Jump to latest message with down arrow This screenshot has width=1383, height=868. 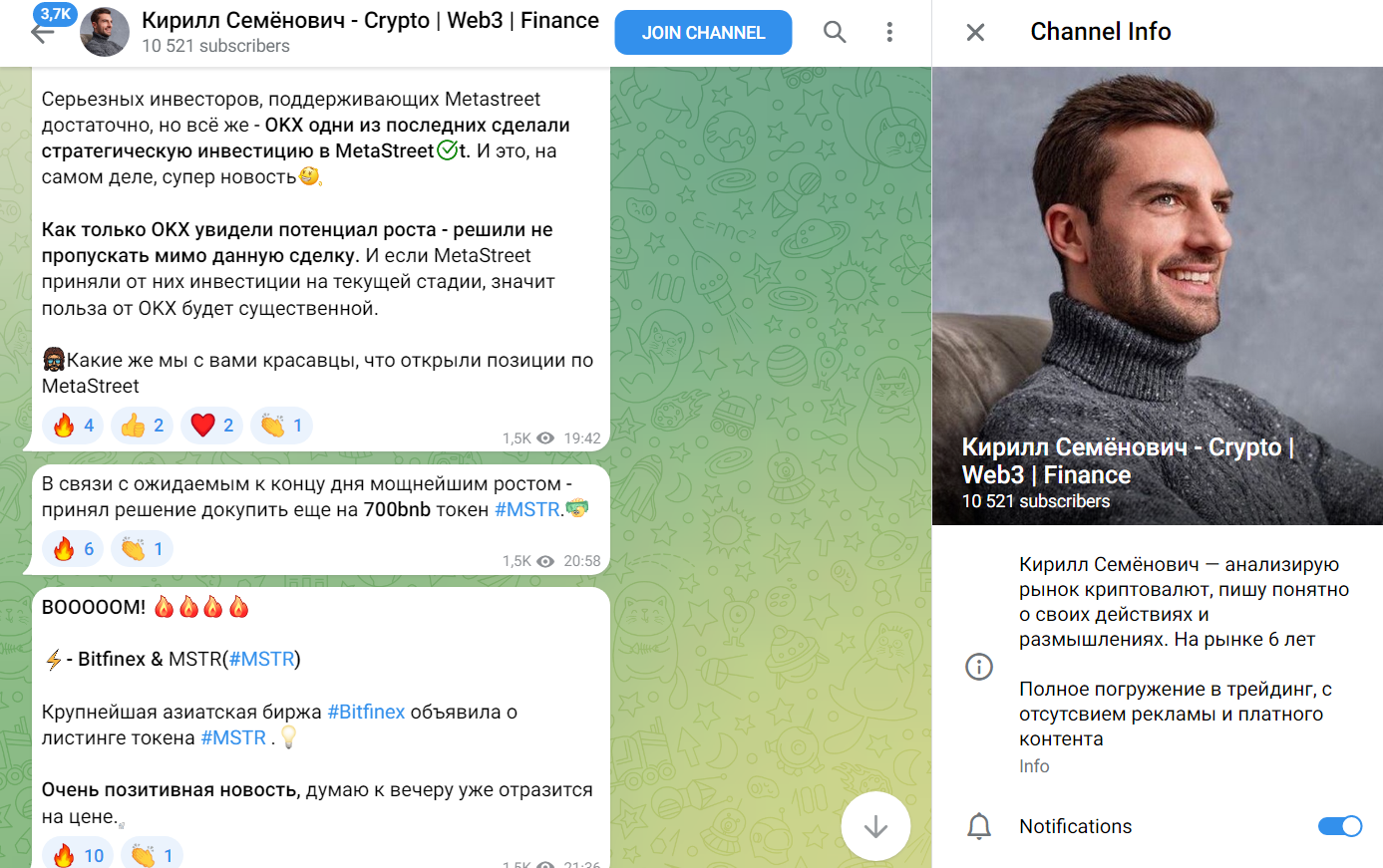pos(875,826)
